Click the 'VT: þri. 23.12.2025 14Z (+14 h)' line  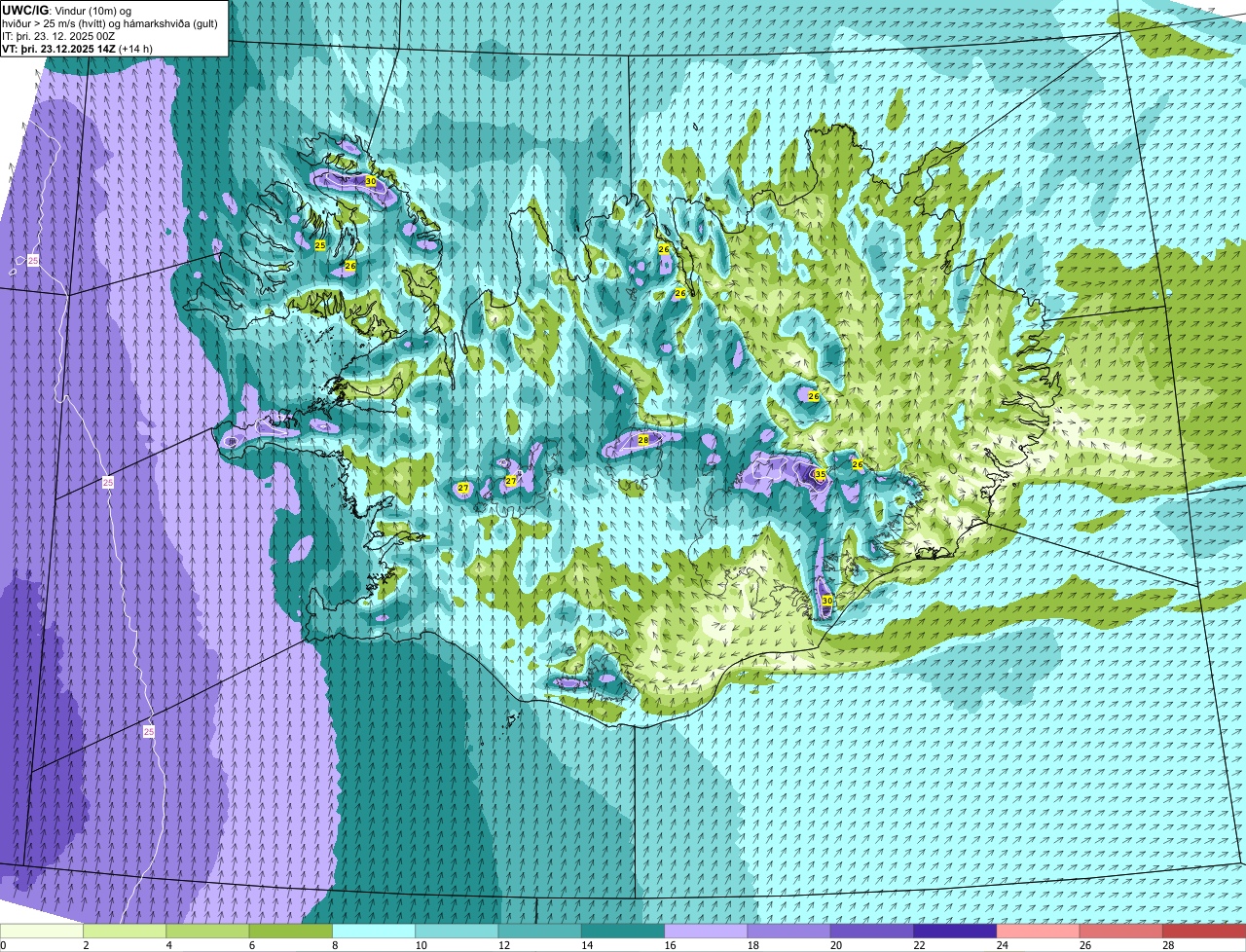[x=77, y=49]
